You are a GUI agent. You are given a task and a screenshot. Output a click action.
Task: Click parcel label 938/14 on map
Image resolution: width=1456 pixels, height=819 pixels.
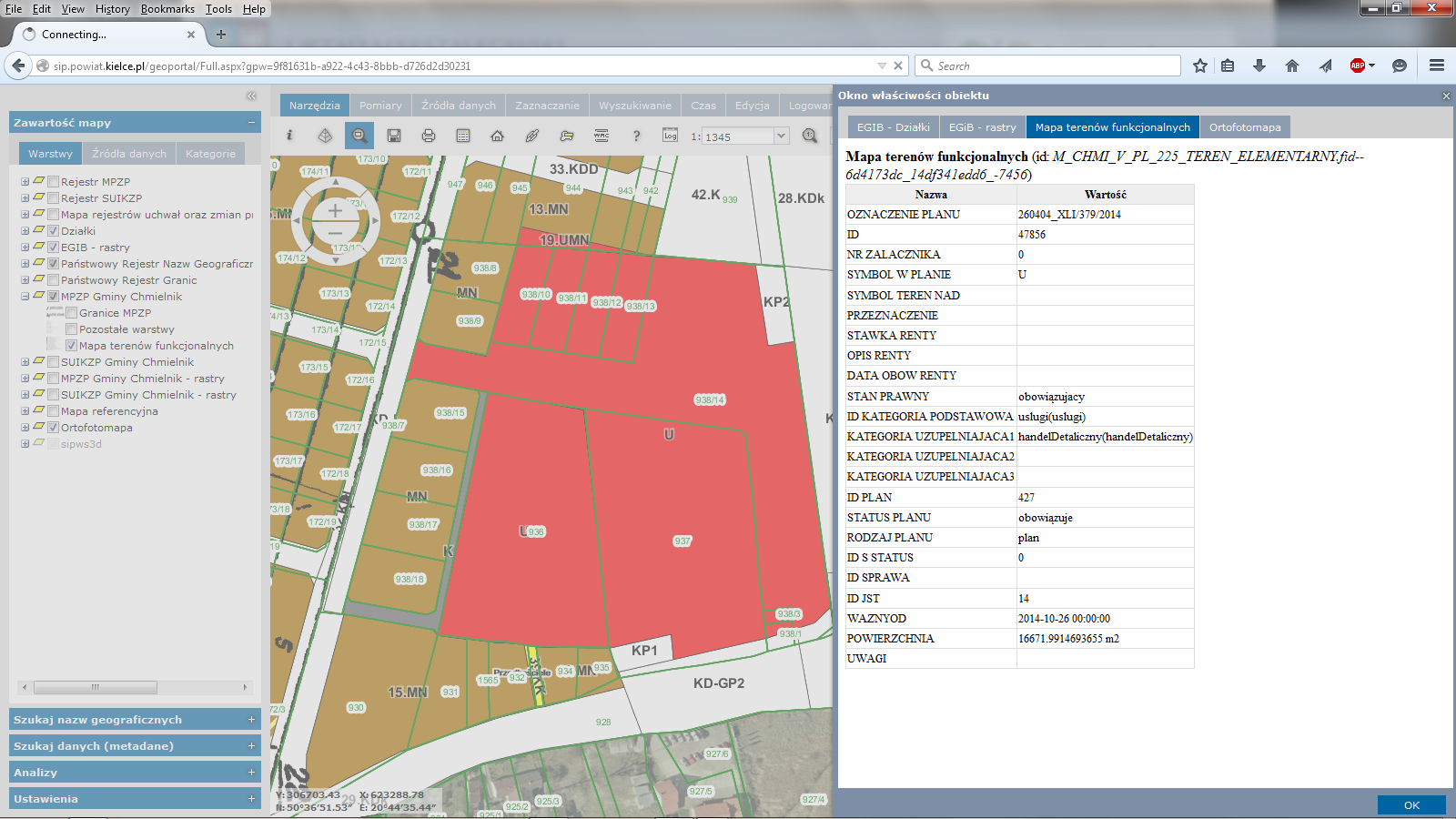[710, 399]
